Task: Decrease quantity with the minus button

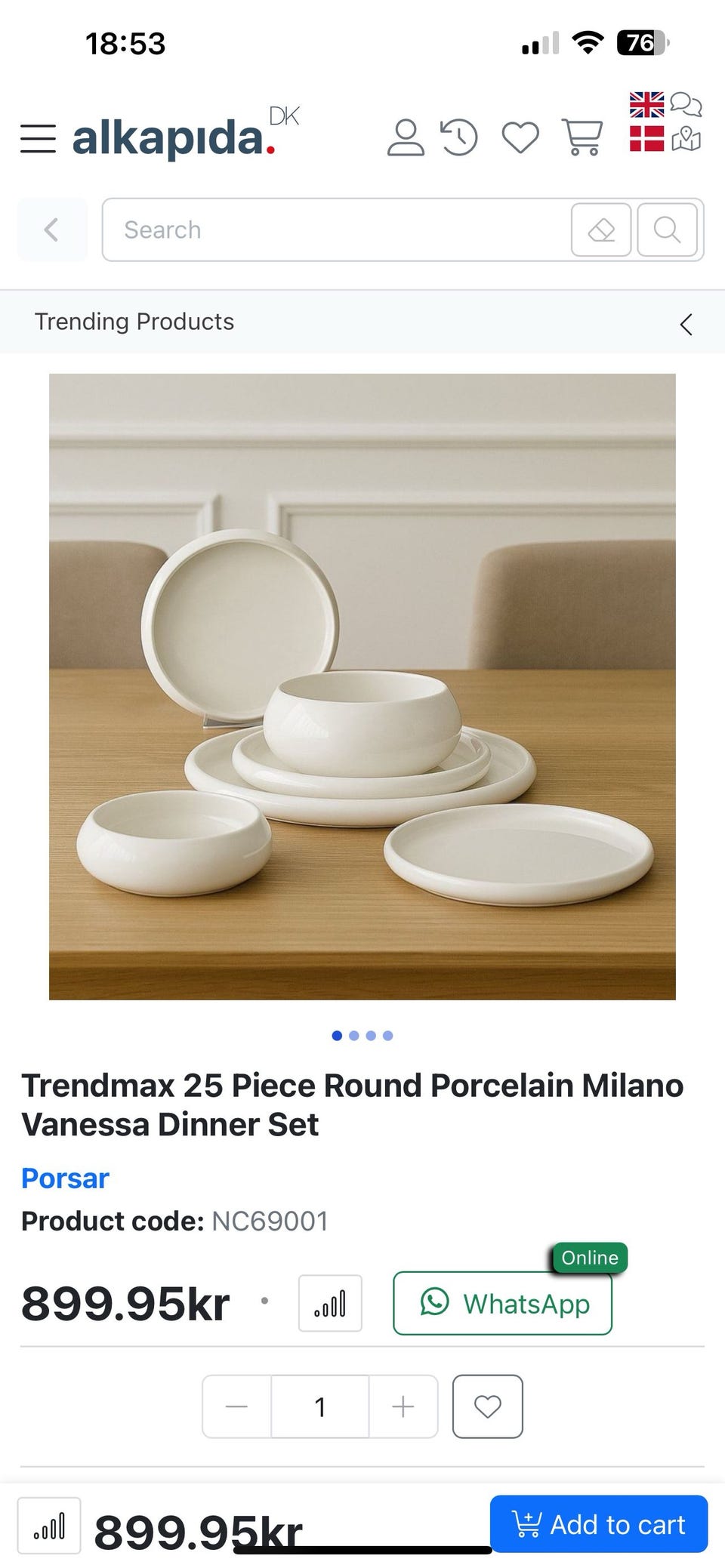Action: click(236, 1406)
